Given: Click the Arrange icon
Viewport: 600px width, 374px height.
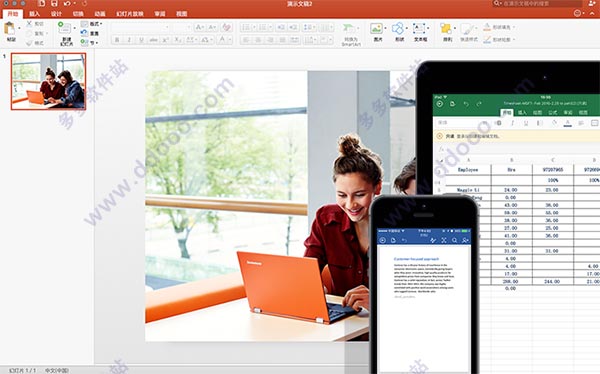Looking at the screenshot, I should tap(446, 29).
